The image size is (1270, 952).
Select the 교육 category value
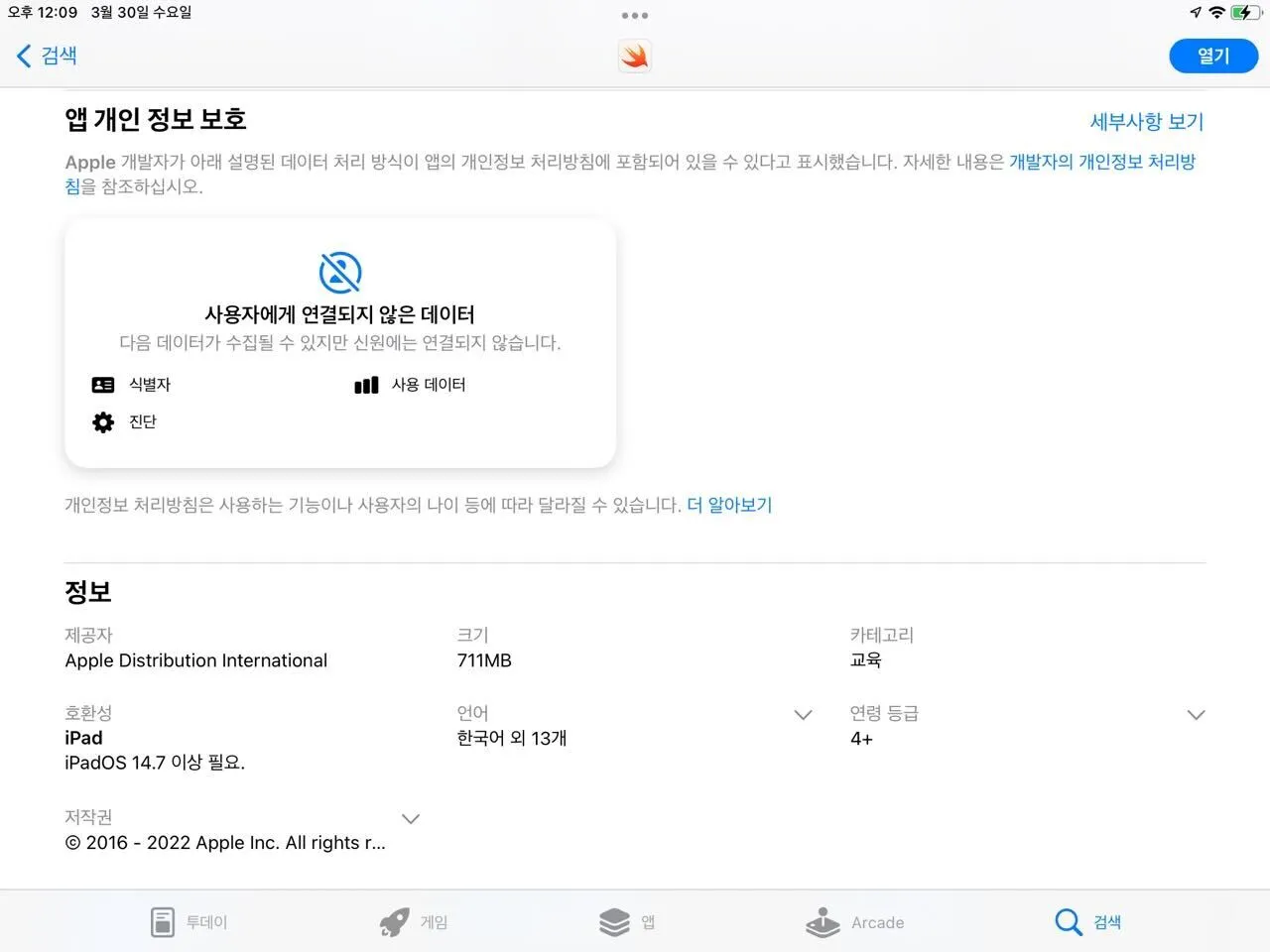[x=866, y=660]
